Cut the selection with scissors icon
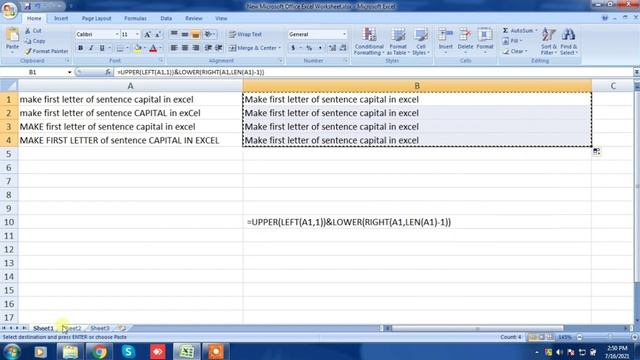 (33, 31)
